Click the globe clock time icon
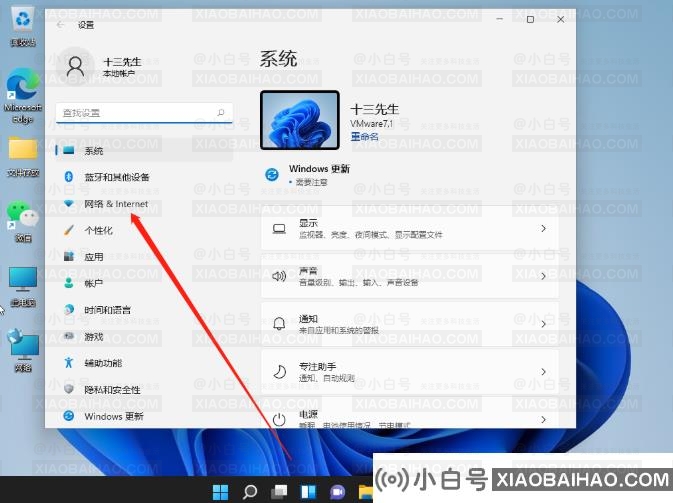The width and height of the screenshot is (673, 503). [69, 309]
